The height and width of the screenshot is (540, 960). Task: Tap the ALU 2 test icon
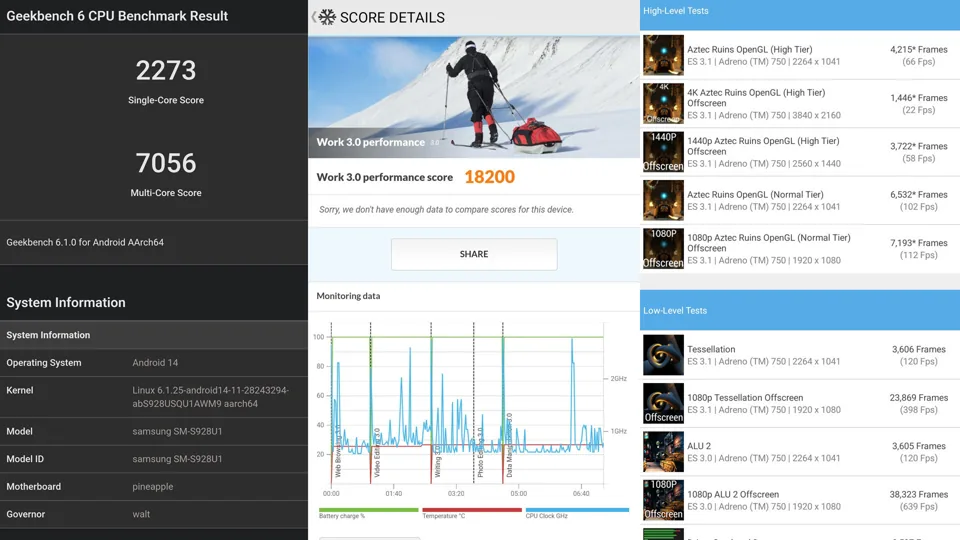point(663,452)
